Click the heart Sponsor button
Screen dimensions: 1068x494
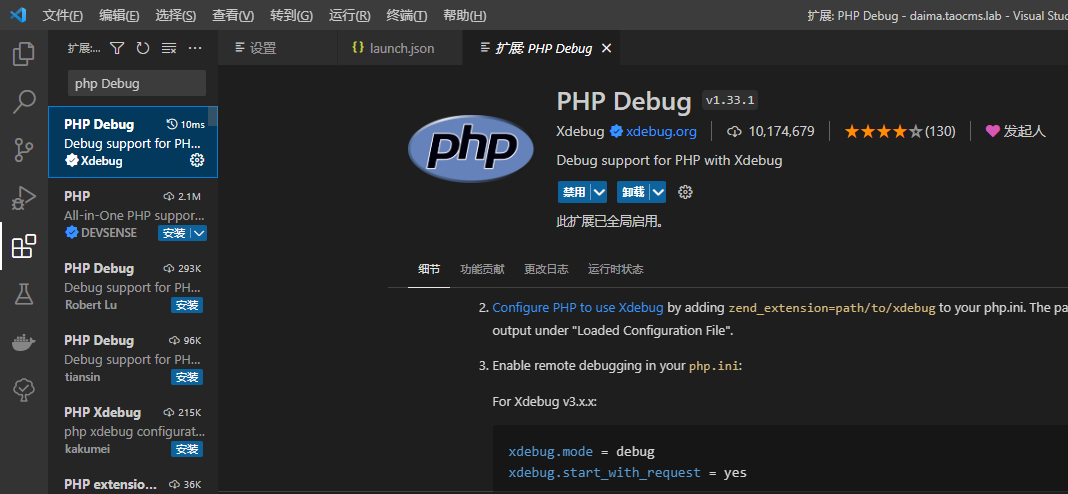tap(1015, 131)
